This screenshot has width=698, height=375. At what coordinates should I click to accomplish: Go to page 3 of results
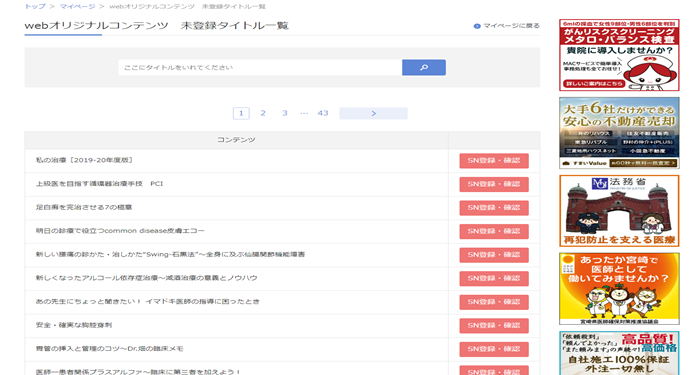[x=285, y=113]
